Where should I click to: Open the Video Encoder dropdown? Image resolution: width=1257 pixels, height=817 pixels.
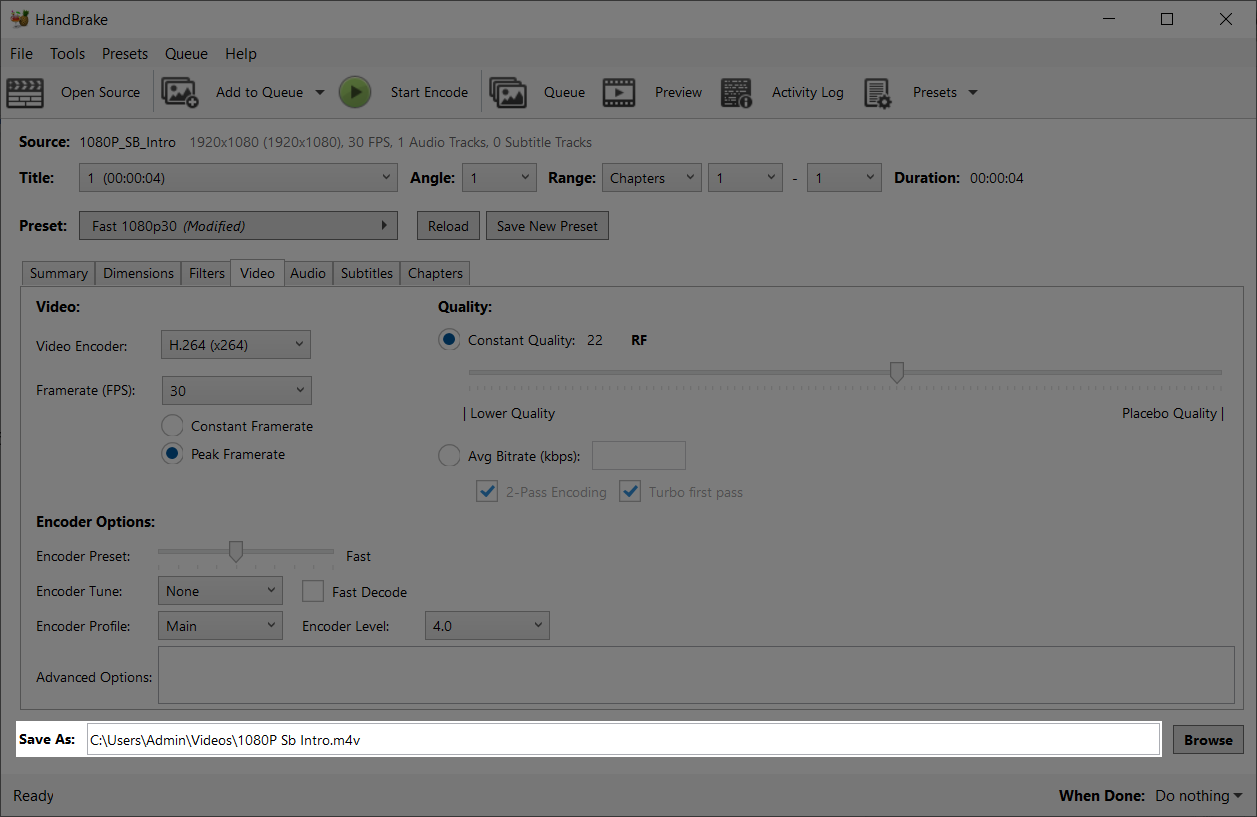236,345
